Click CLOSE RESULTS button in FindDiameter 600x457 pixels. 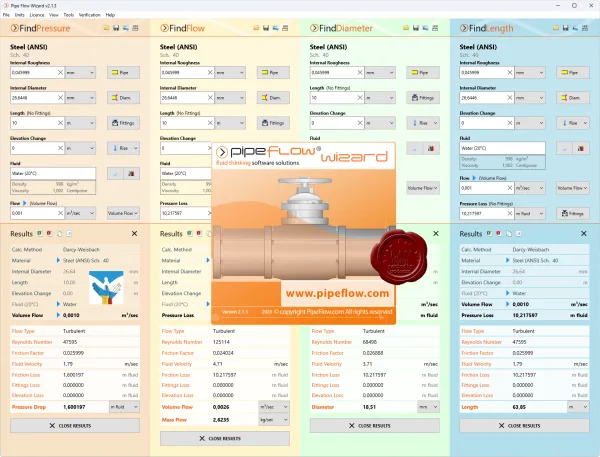(375, 426)
